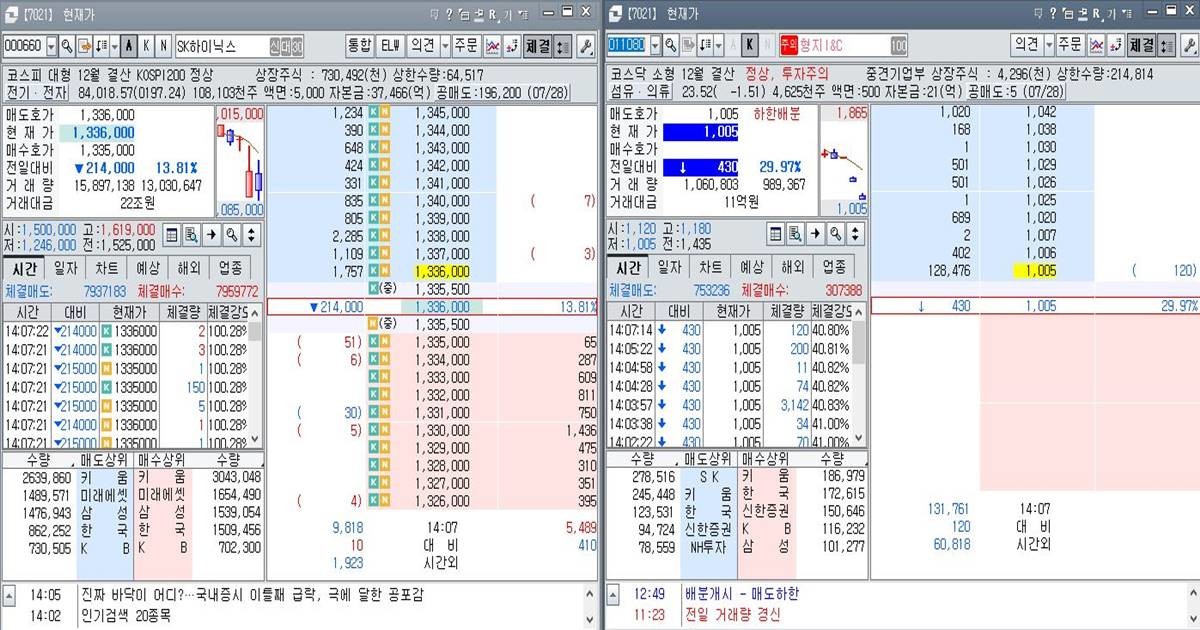Switch to 차트 tab in 형지I&C window
Screen dimensions: 1200x630
(710, 268)
